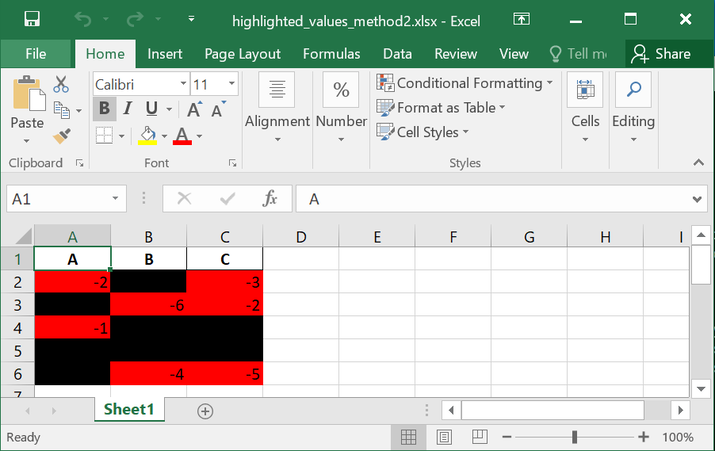Click the Share button
This screenshot has height=451, width=715.
(663, 54)
